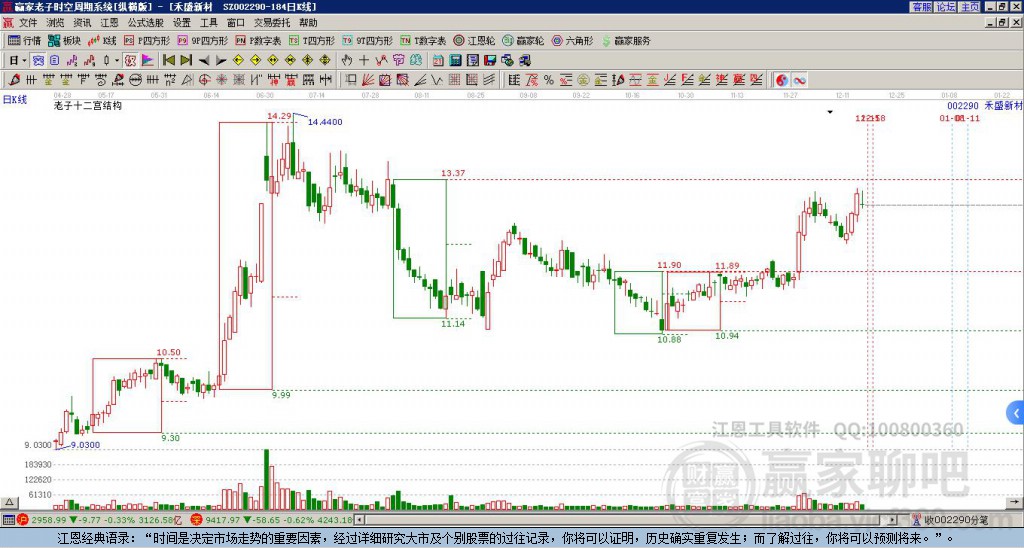Open the P四方形 tool

tap(147, 40)
